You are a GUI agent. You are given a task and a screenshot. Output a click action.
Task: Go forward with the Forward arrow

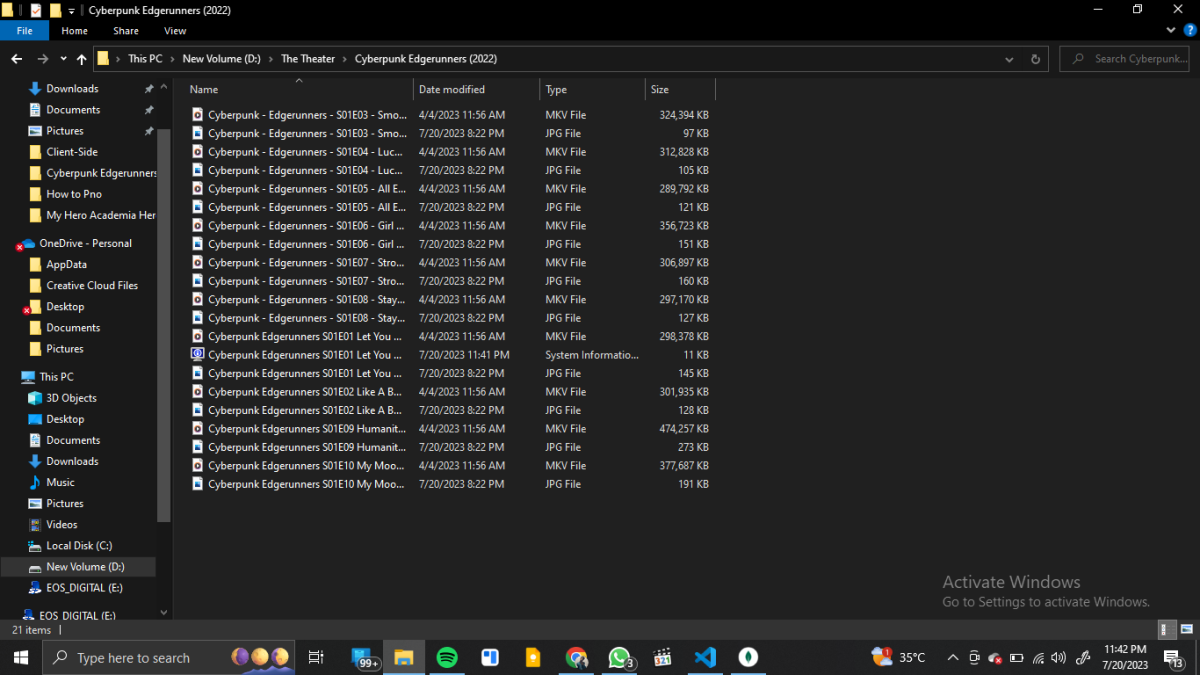click(x=42, y=59)
